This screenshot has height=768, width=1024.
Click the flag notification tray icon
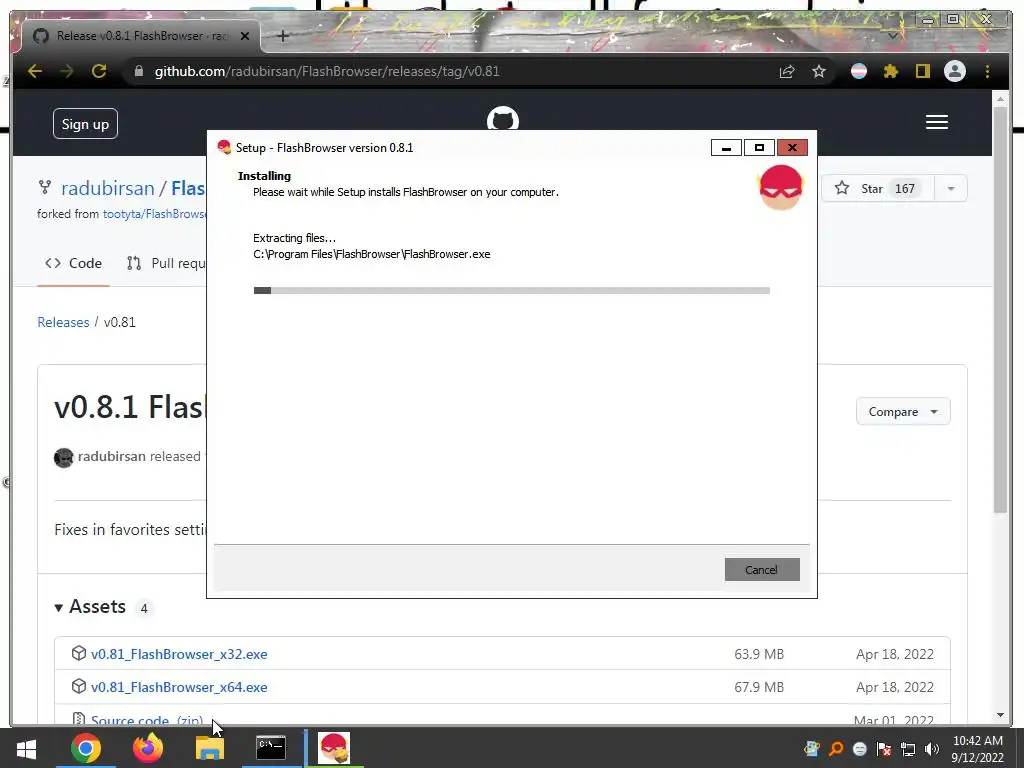[884, 749]
